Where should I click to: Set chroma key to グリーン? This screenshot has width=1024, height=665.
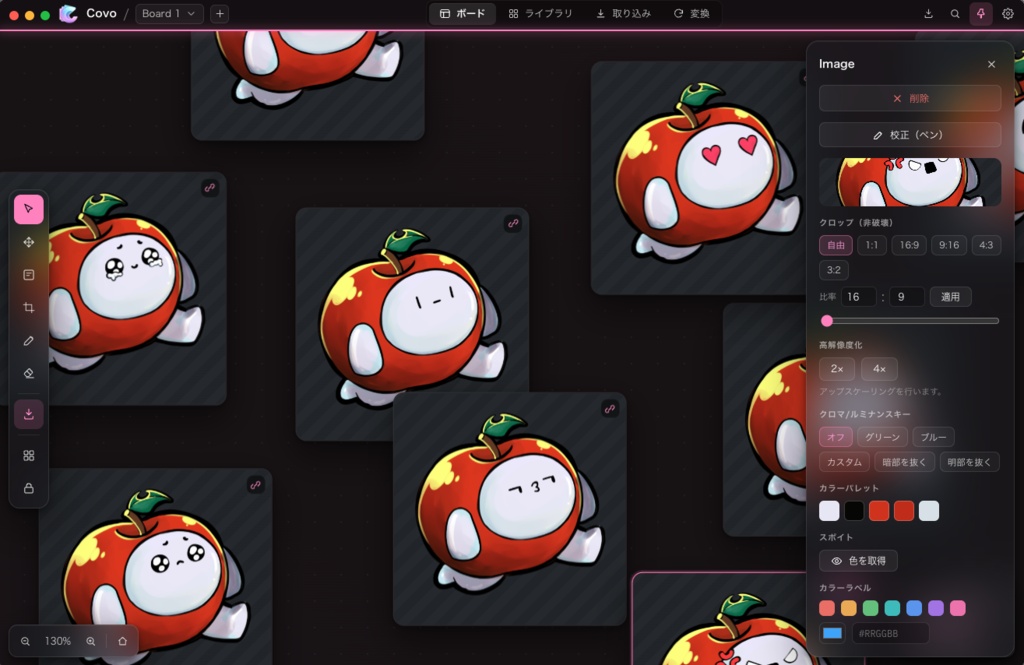[x=882, y=437]
